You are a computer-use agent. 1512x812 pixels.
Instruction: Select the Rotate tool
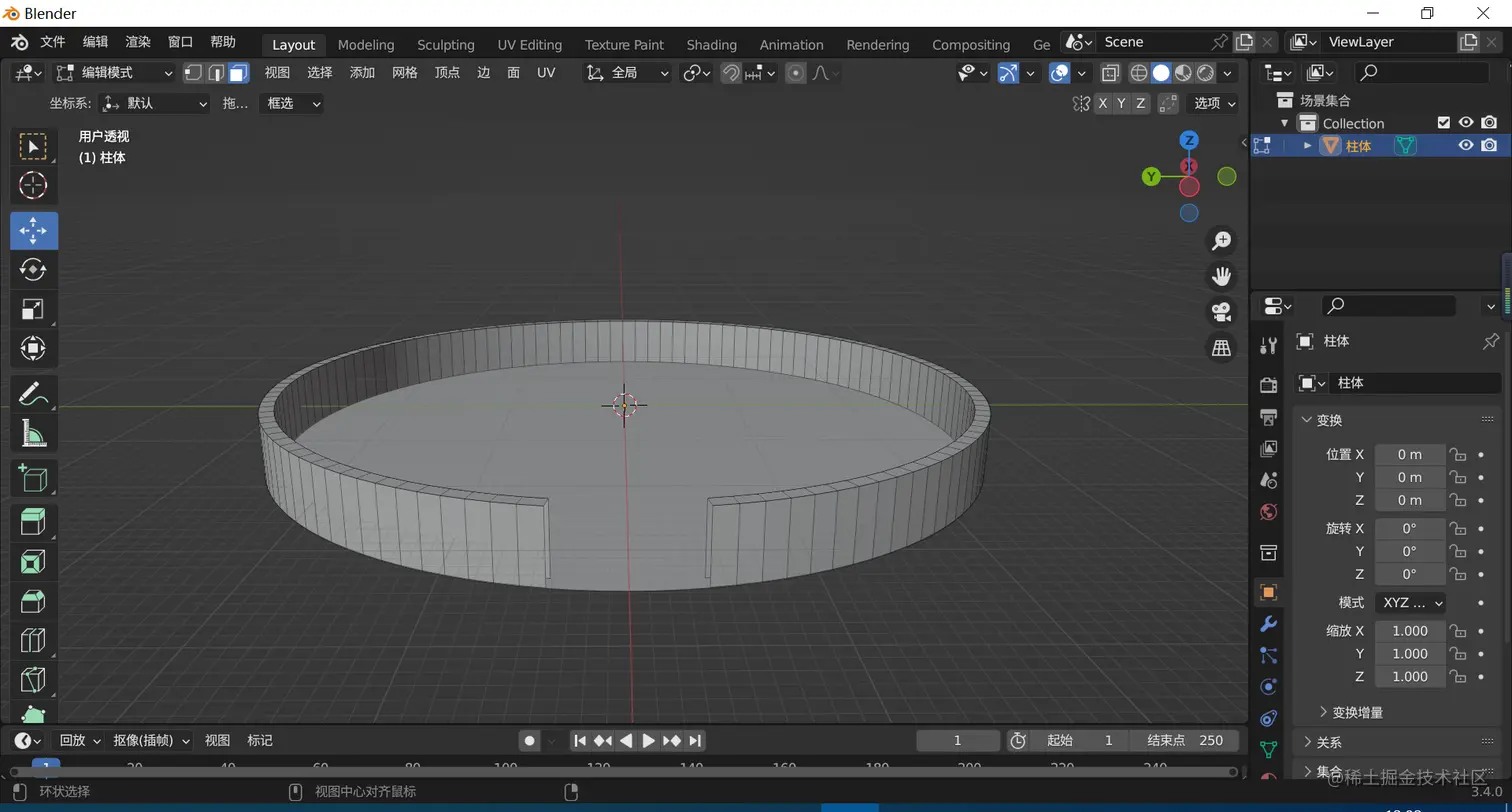tap(34, 270)
